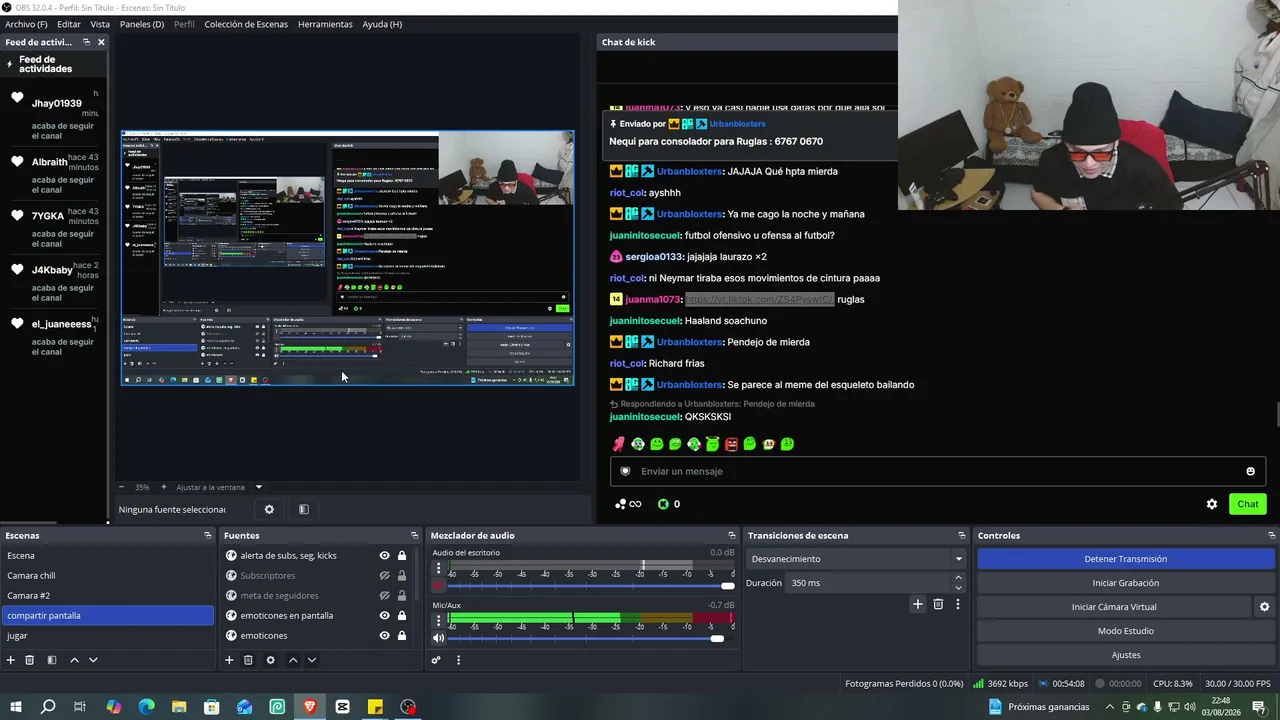Mute the Mic/Aux channel
This screenshot has width=1280, height=720.
pos(438,638)
